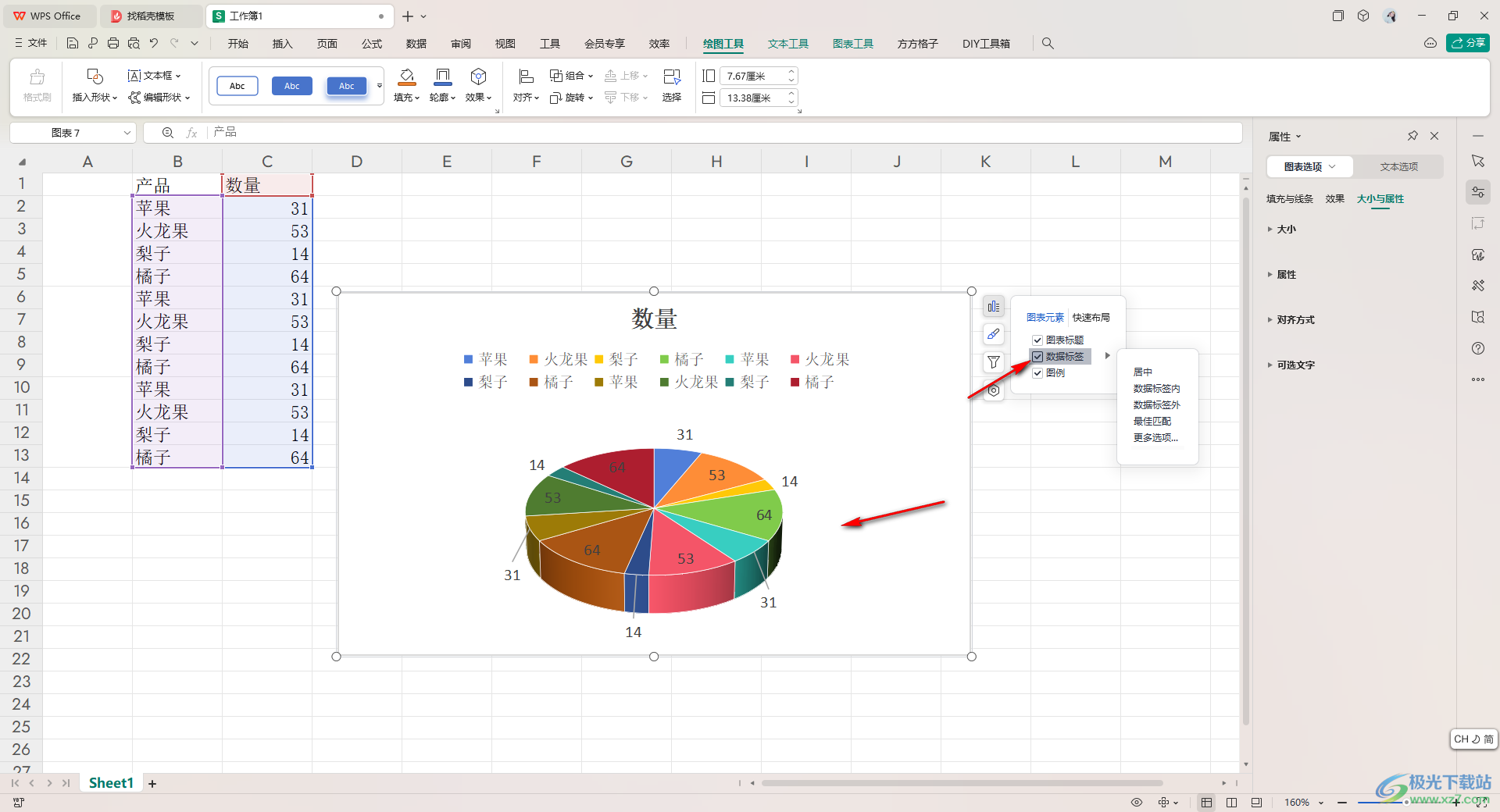Switch to Normal view icon in status bar
1500x812 pixels.
1207,803
